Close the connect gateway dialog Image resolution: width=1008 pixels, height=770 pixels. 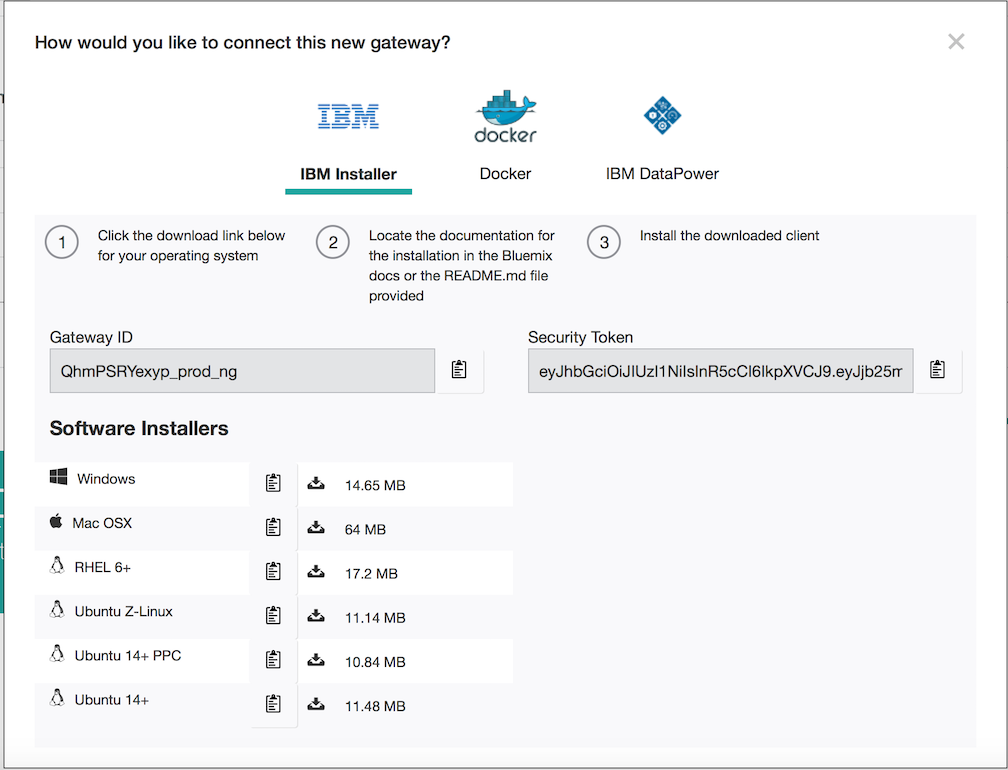point(956,42)
